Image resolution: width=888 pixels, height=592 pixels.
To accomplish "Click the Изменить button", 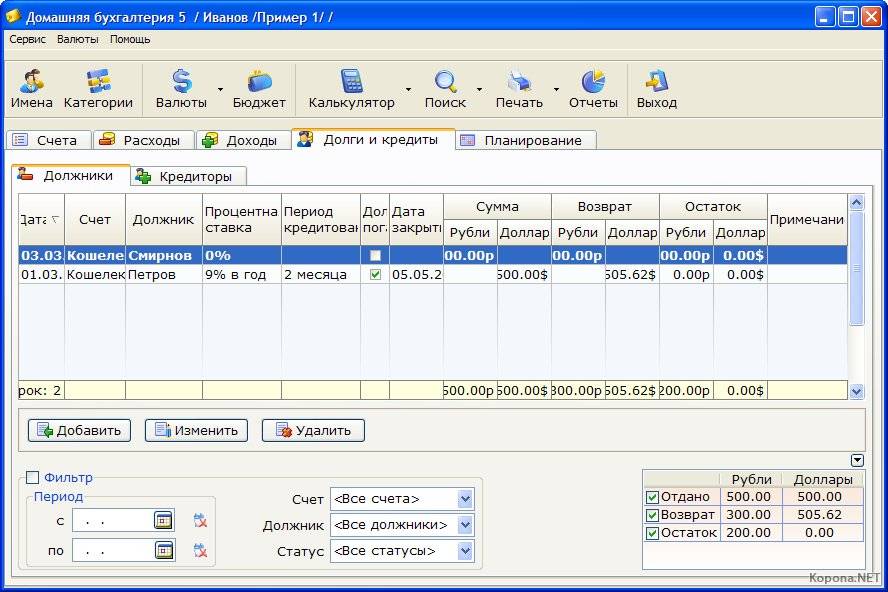I will pyautogui.click(x=196, y=431).
